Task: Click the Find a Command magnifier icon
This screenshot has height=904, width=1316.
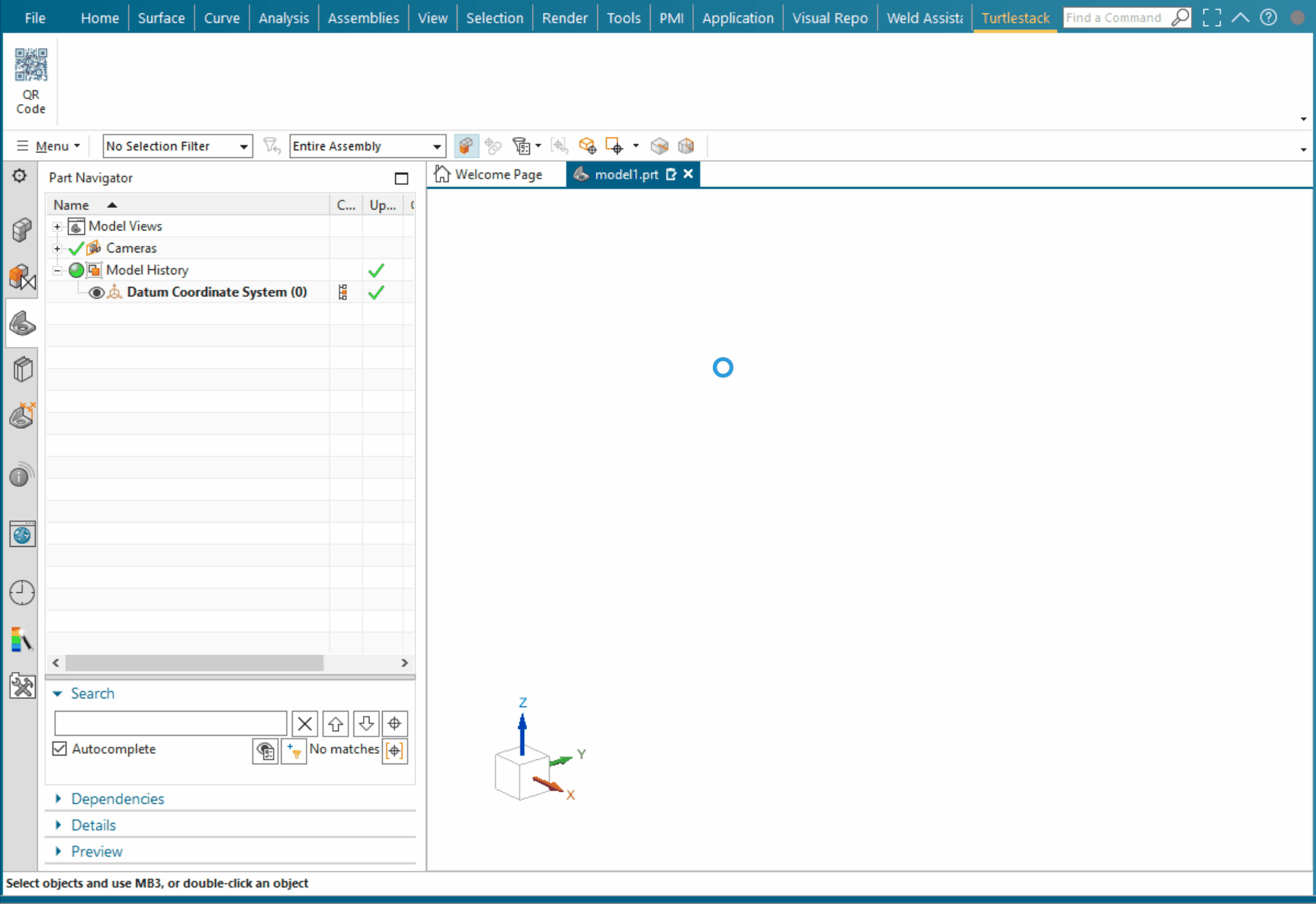Action: tap(1179, 18)
